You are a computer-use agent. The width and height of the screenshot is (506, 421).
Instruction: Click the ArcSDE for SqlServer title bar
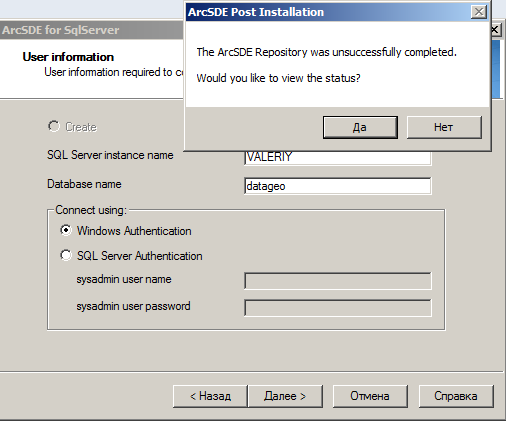[92, 30]
